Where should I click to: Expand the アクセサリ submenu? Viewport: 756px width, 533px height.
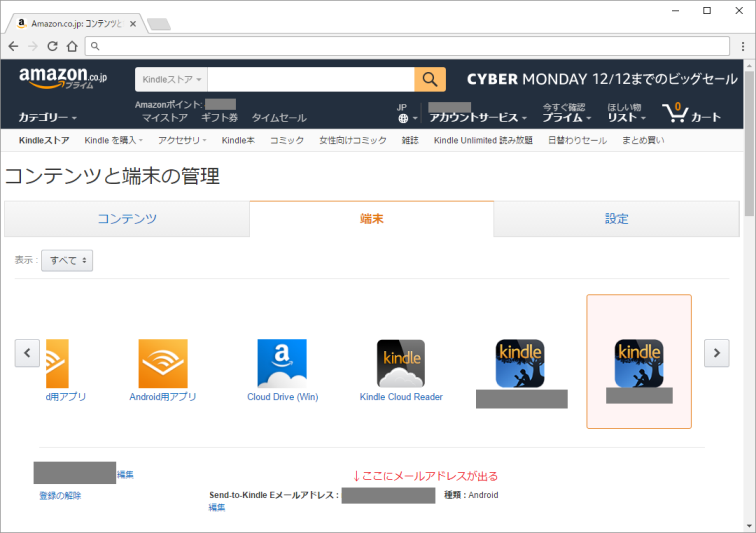pos(182,140)
